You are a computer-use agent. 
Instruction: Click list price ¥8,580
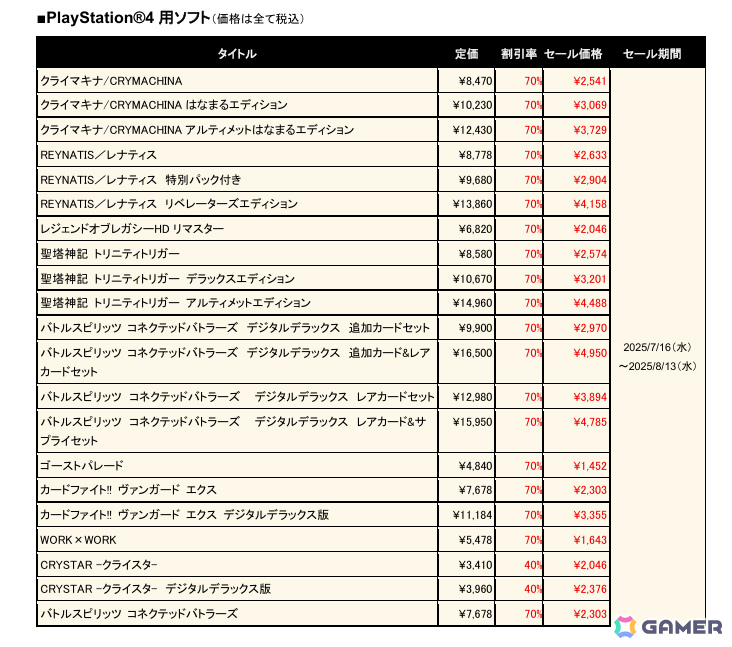point(475,254)
